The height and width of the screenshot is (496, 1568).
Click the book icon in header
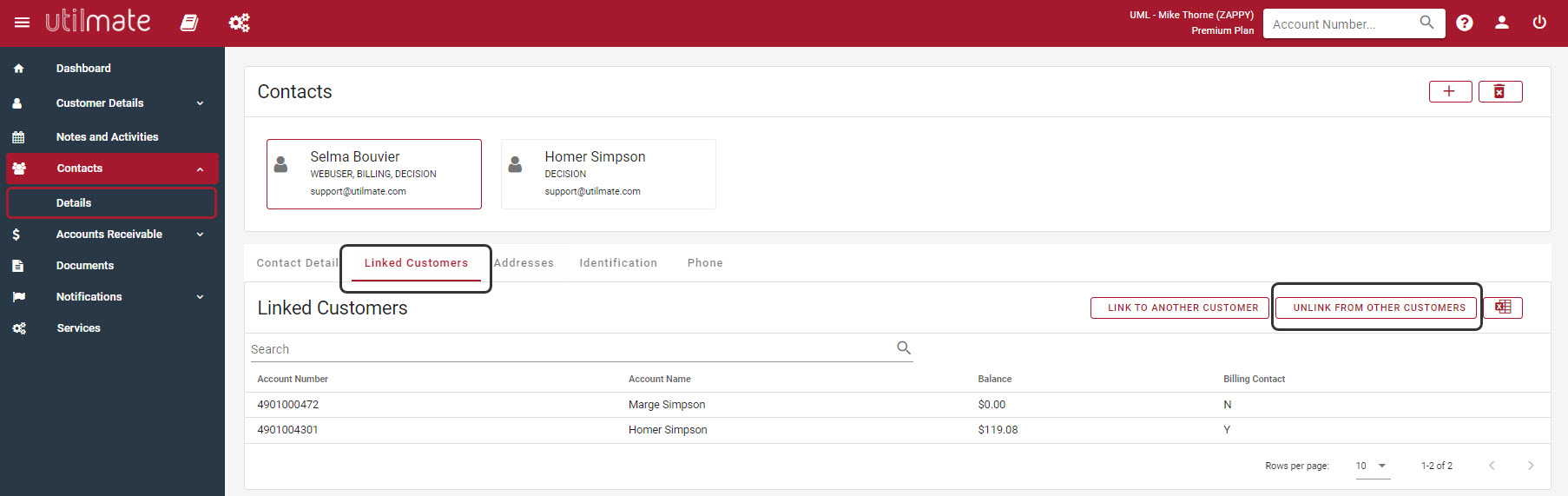click(189, 23)
